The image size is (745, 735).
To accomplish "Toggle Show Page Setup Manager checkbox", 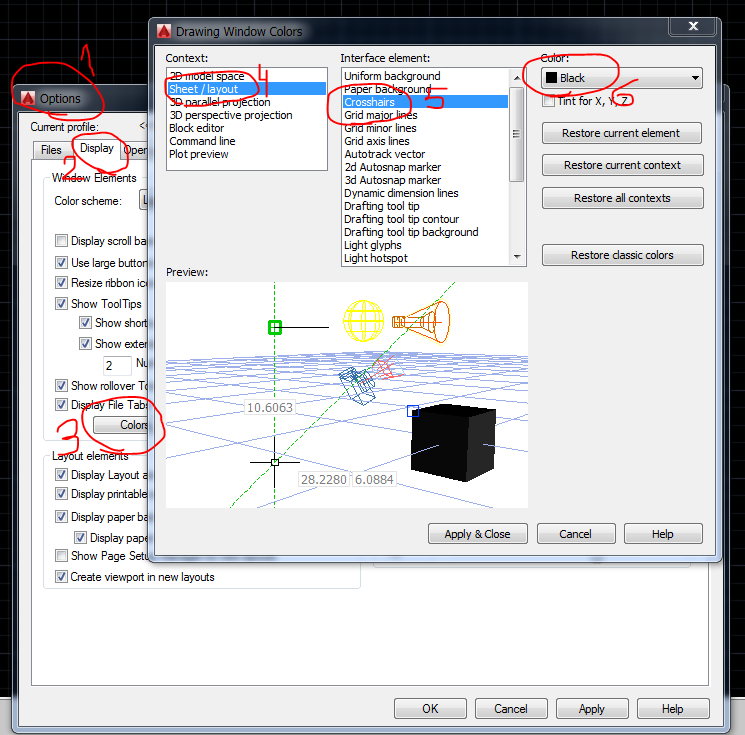I will (x=61, y=555).
